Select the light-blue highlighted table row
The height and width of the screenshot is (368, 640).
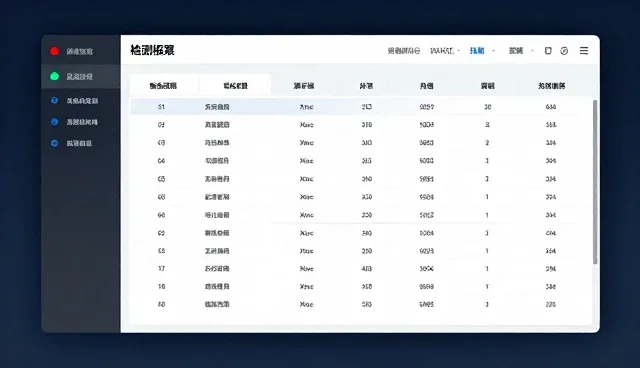click(x=361, y=107)
